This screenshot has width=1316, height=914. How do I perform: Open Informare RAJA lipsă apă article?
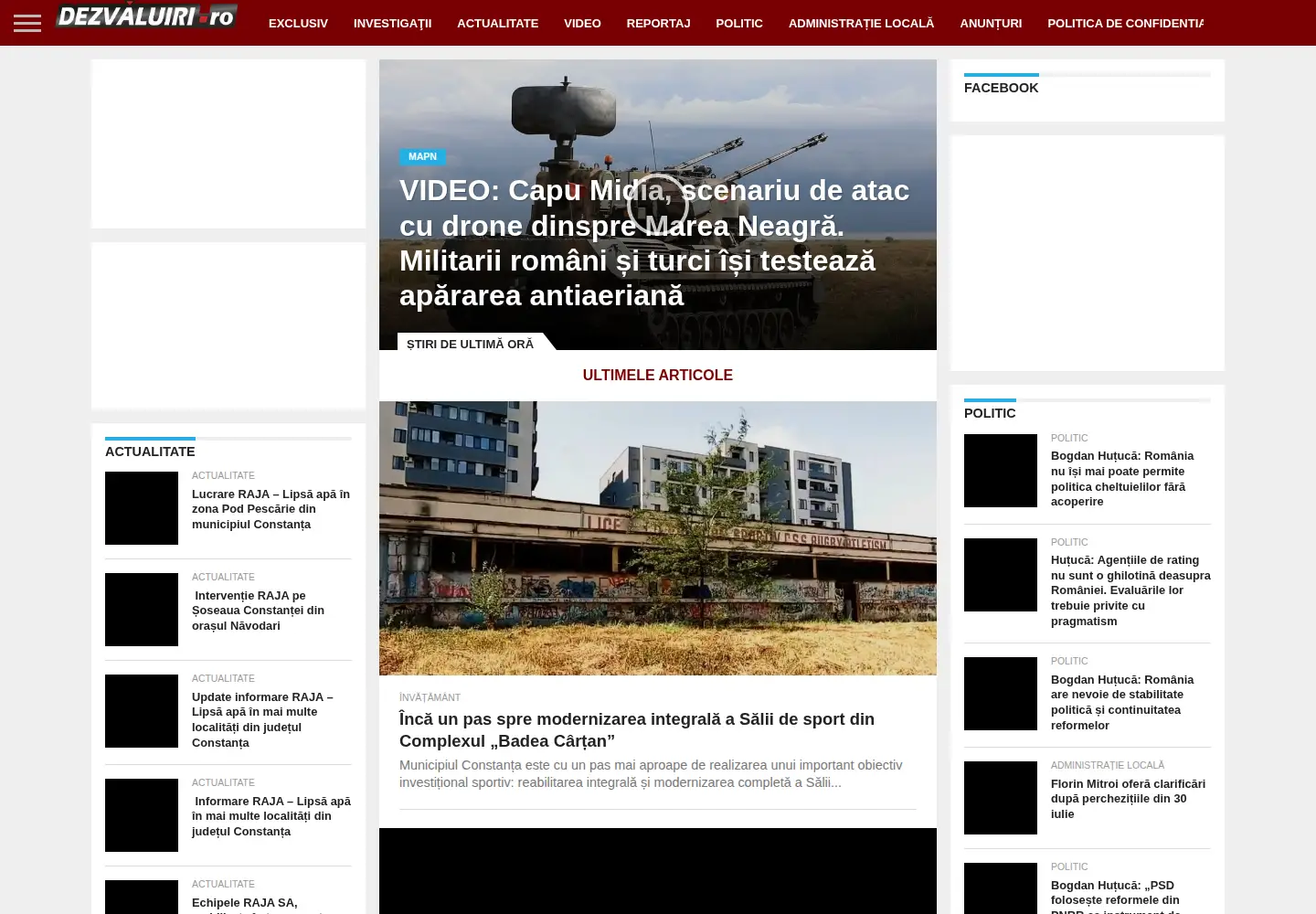pos(271,816)
